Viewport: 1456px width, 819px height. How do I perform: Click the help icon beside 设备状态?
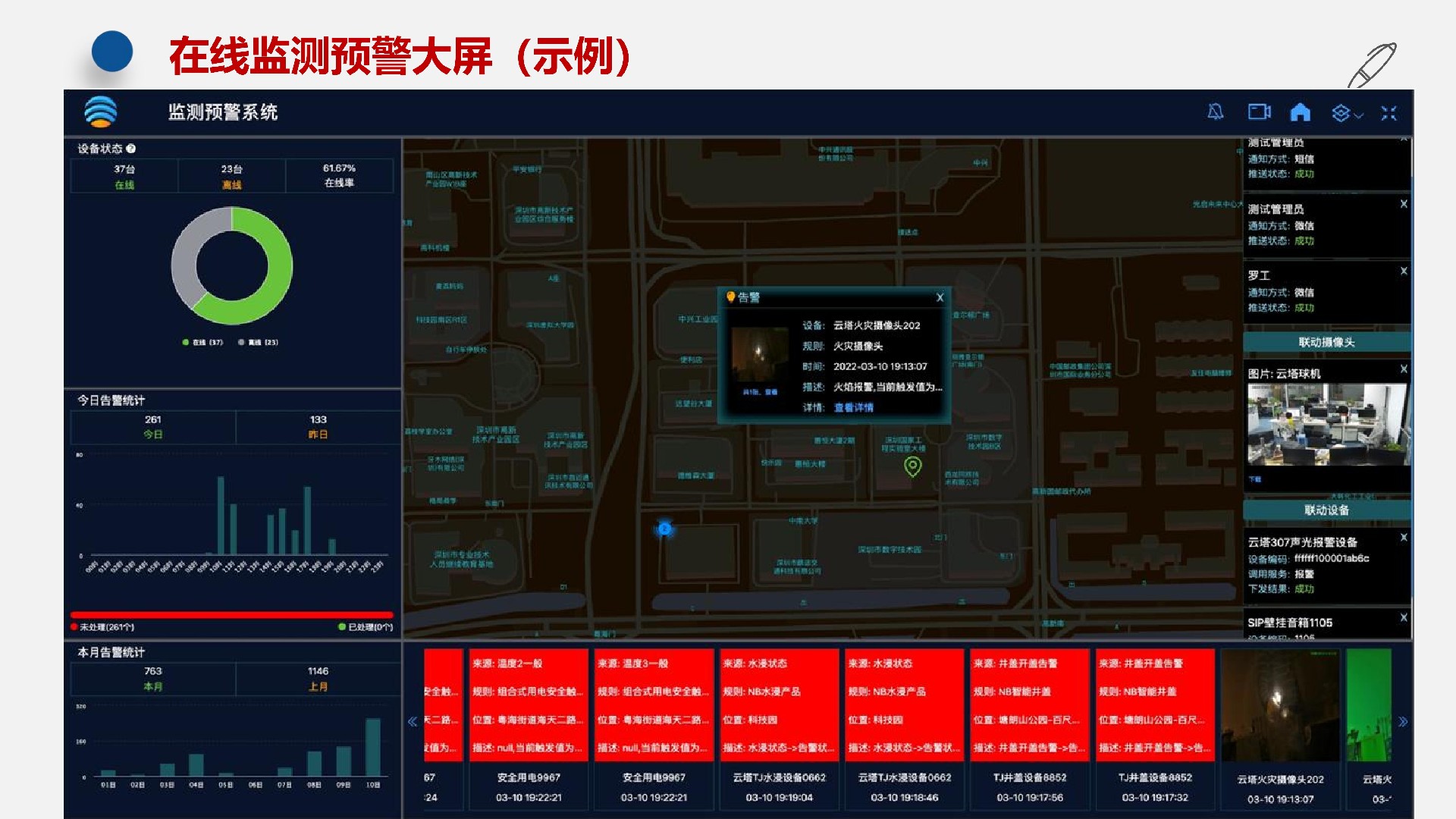[131, 149]
